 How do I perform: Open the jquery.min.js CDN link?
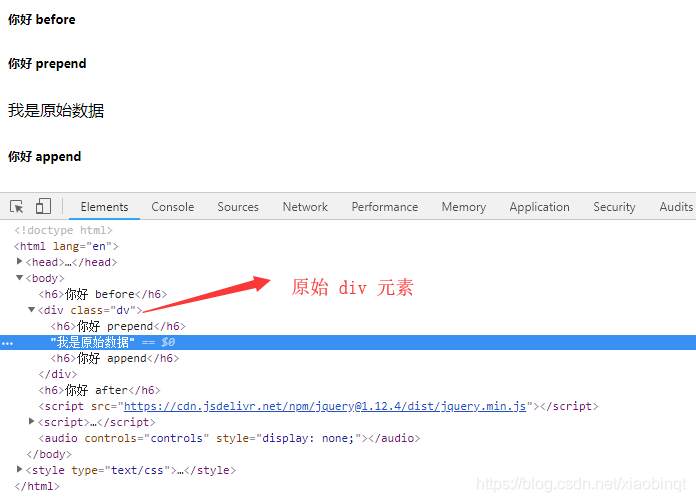[325, 406]
